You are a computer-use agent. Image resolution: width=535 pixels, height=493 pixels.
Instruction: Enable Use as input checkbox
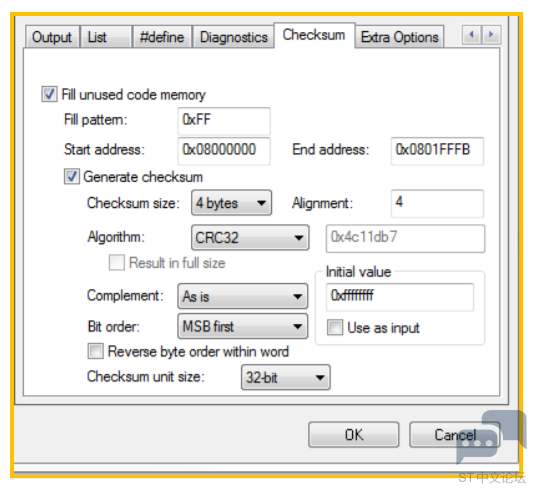point(335,328)
